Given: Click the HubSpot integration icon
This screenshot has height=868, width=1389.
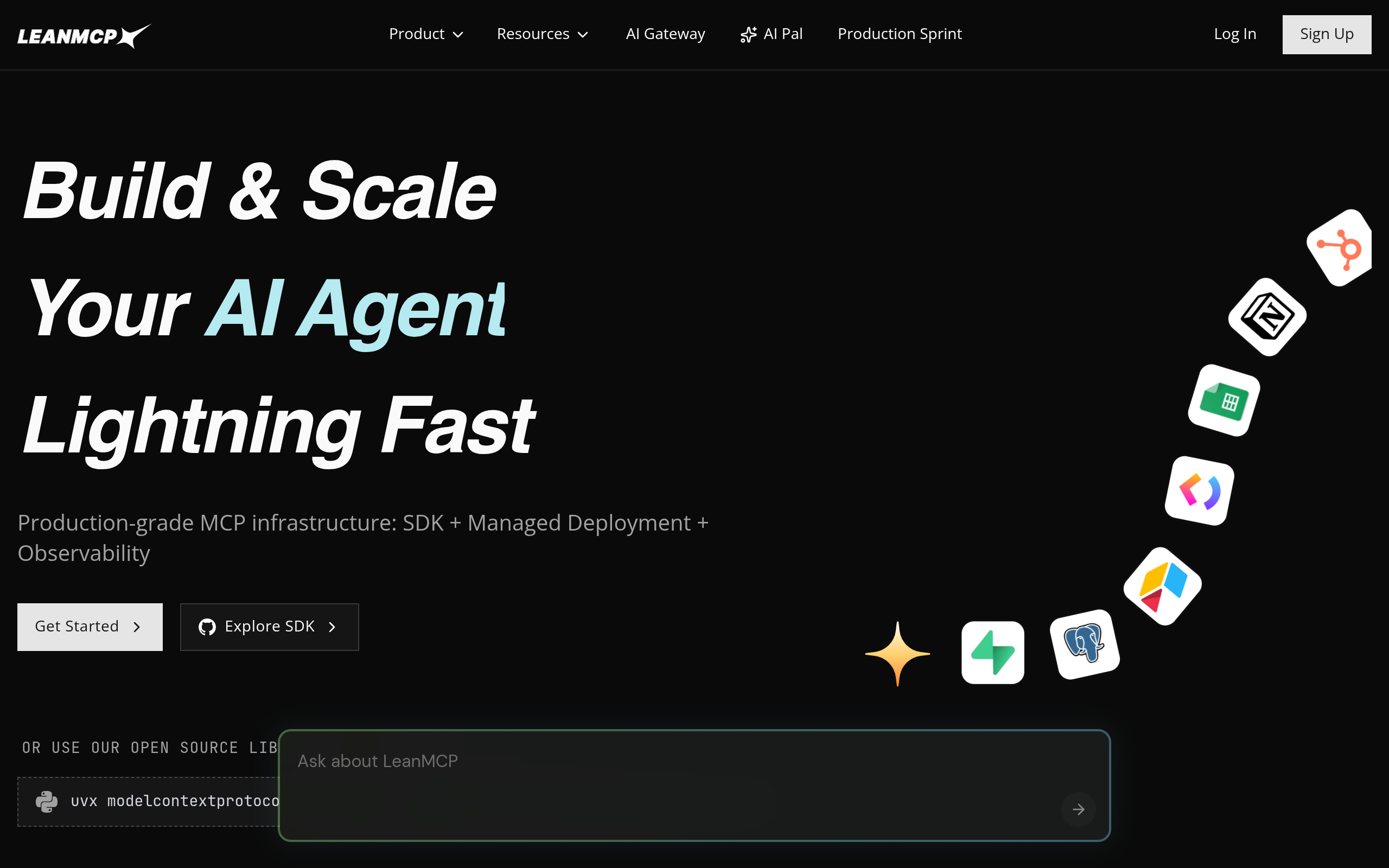Looking at the screenshot, I should (x=1340, y=248).
